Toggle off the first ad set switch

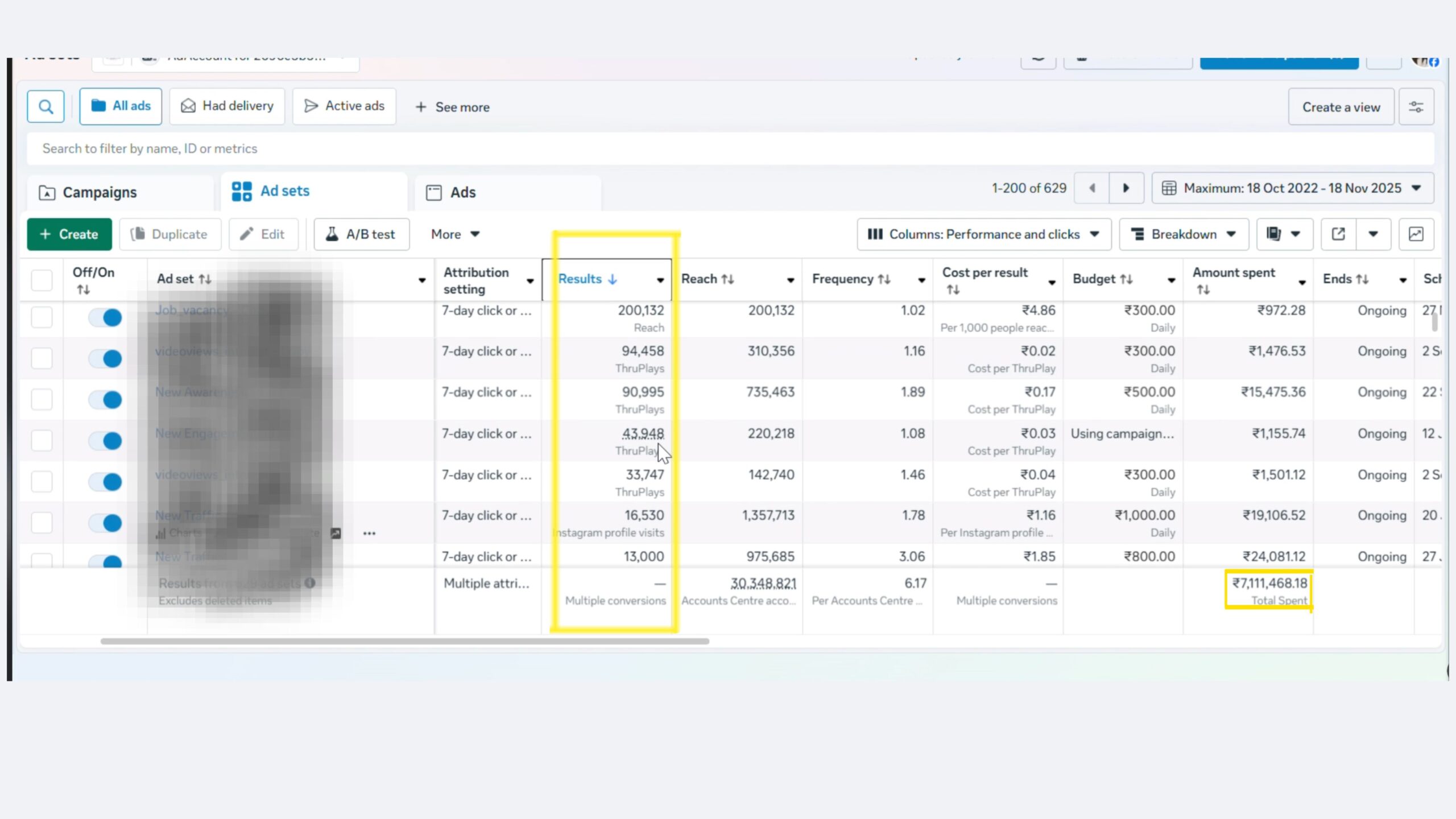(x=106, y=317)
